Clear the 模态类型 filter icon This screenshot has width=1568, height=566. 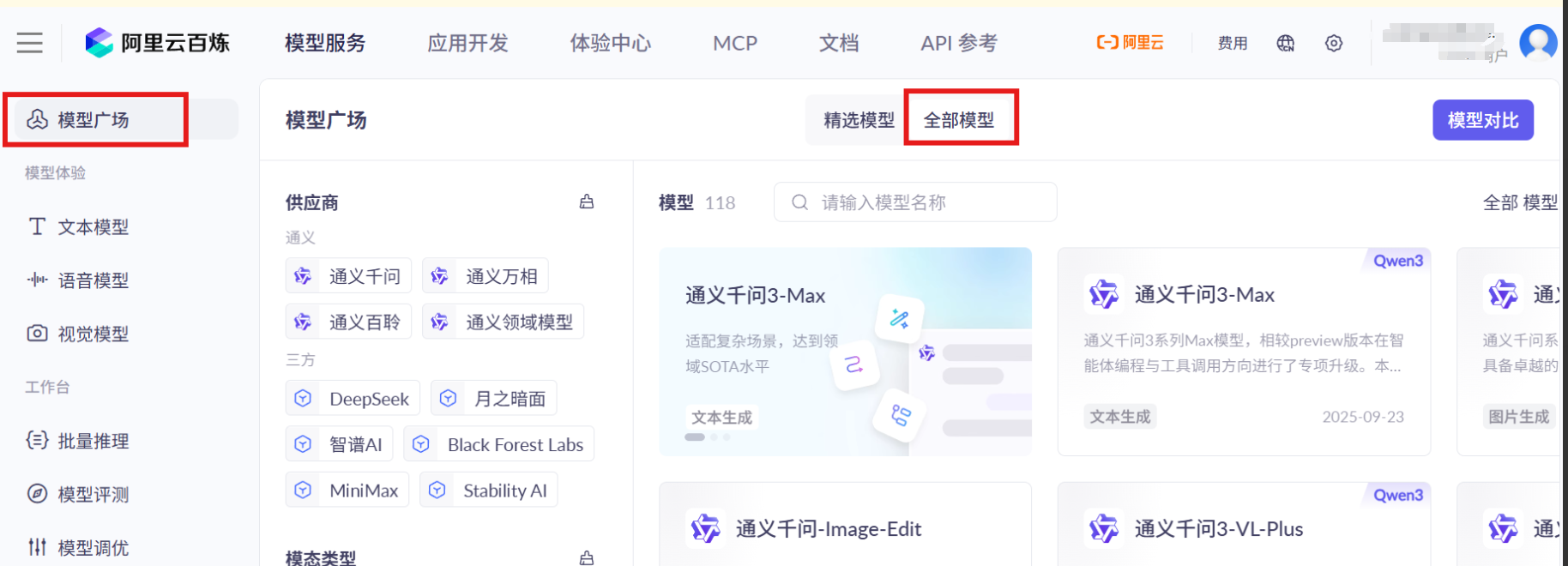tap(587, 558)
